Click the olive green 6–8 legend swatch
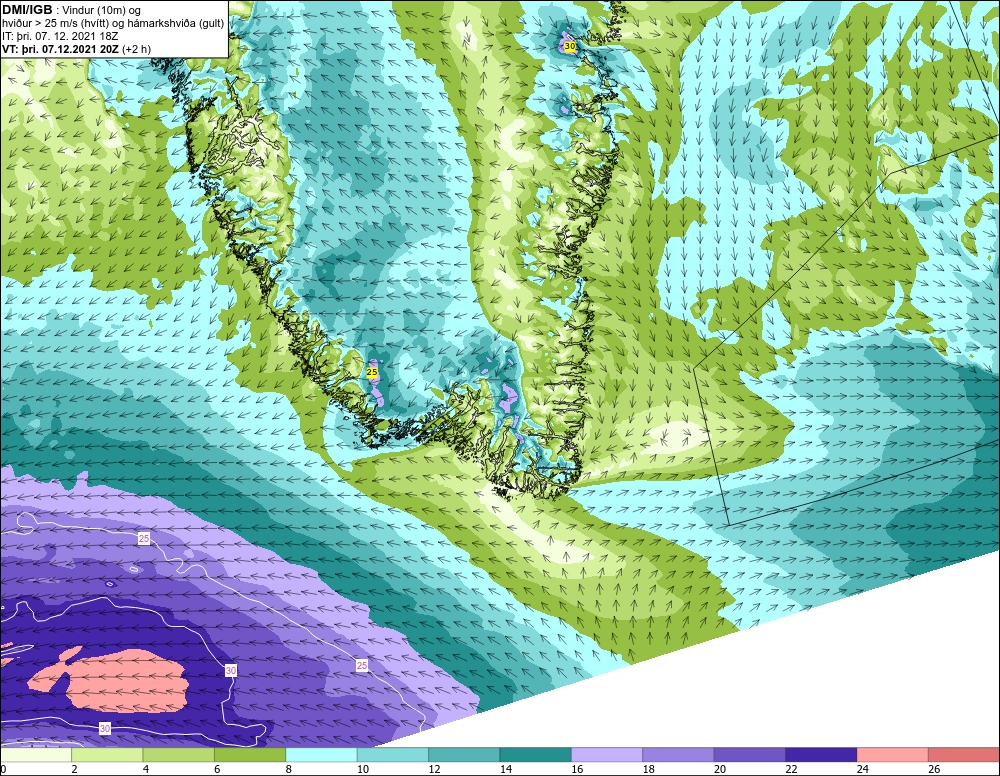The width and height of the screenshot is (1000, 776). coord(251,755)
